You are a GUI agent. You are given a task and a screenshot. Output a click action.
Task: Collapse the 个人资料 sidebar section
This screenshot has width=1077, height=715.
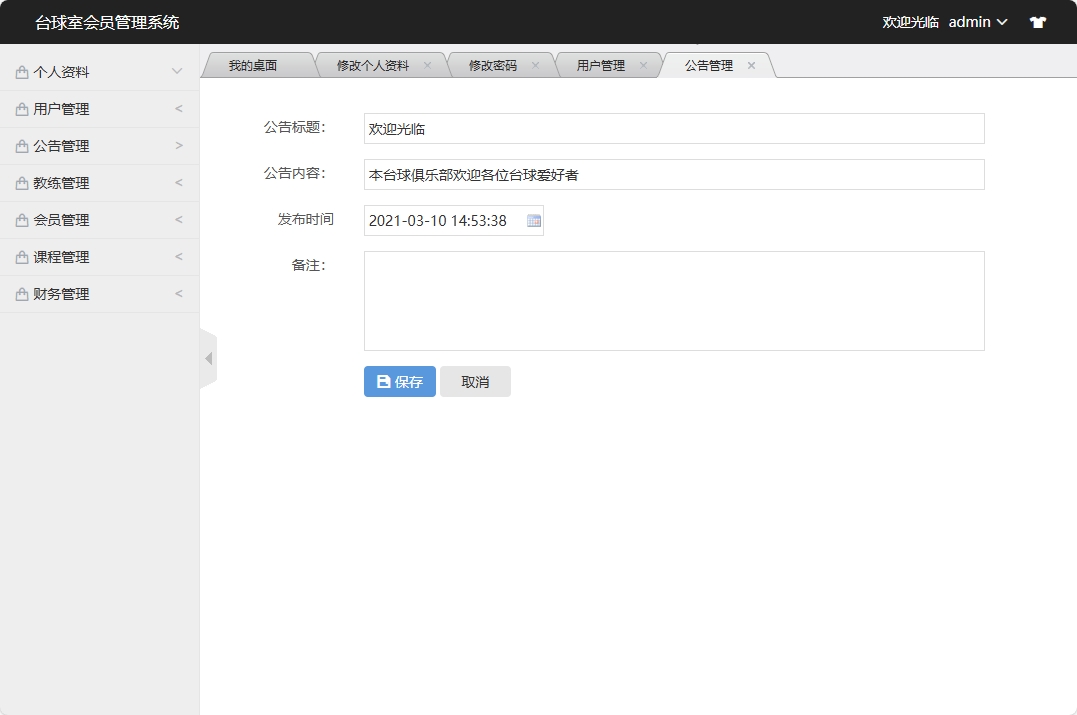178,72
